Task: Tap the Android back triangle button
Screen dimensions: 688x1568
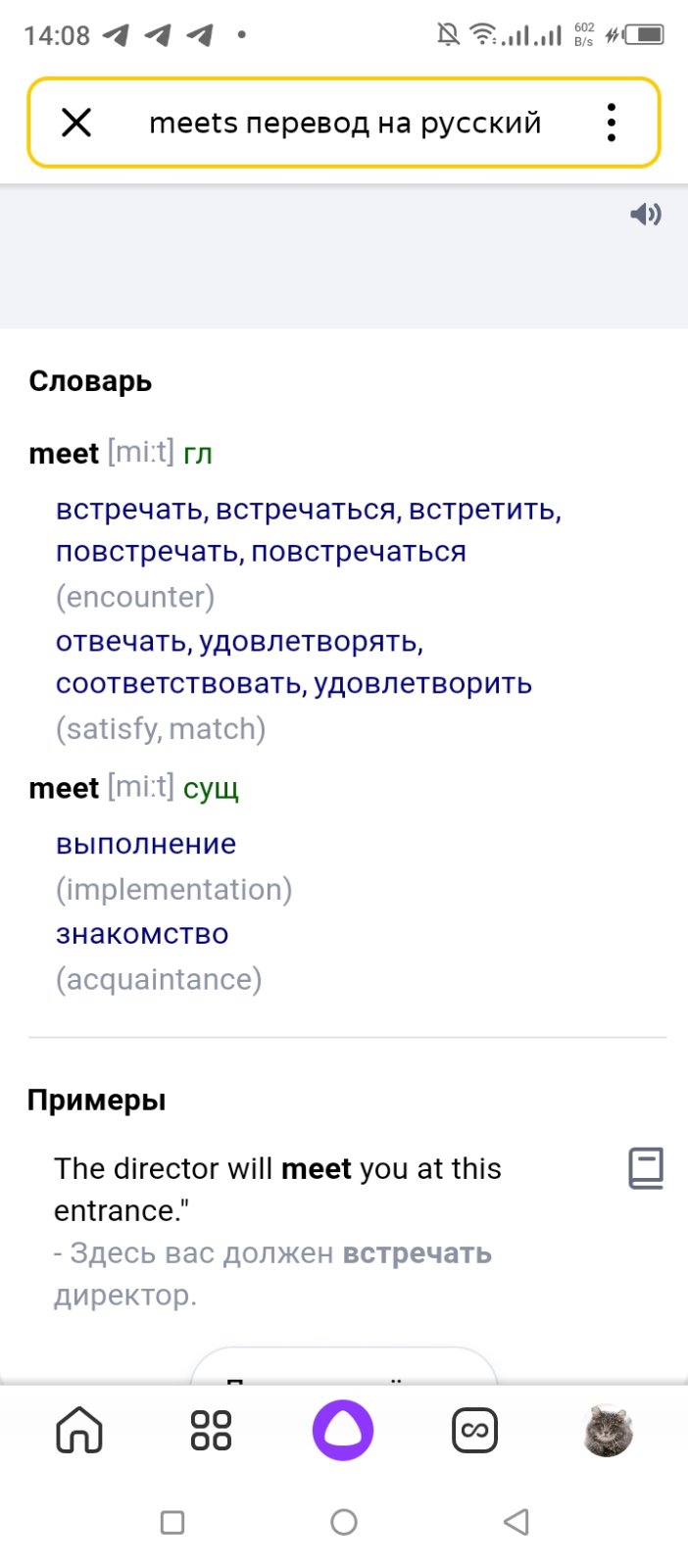Action: pyautogui.click(x=516, y=1522)
